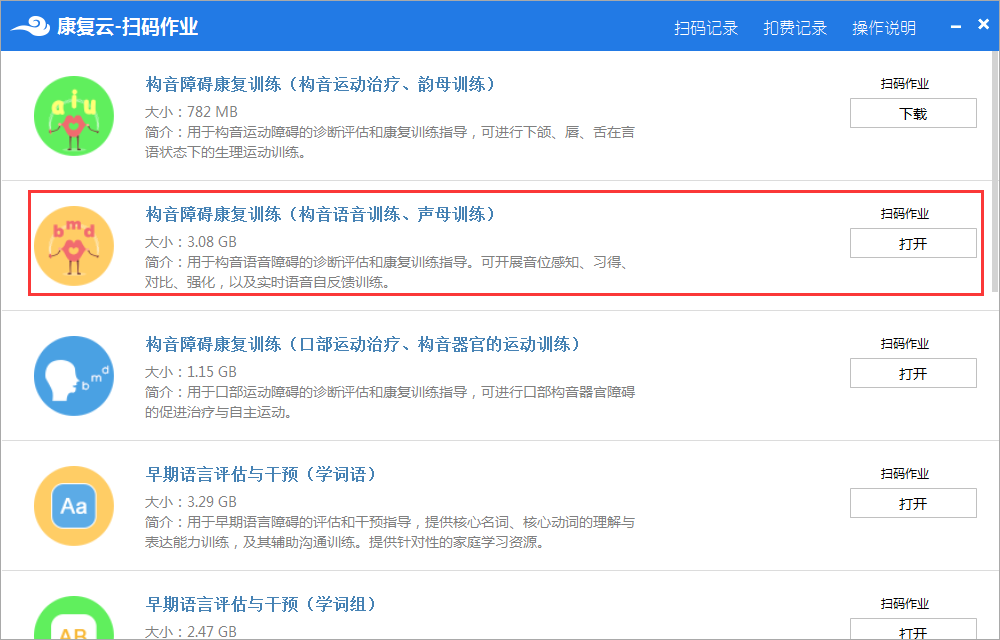
Task: Open 扫码记录 scan records menu
Action: click(706, 28)
